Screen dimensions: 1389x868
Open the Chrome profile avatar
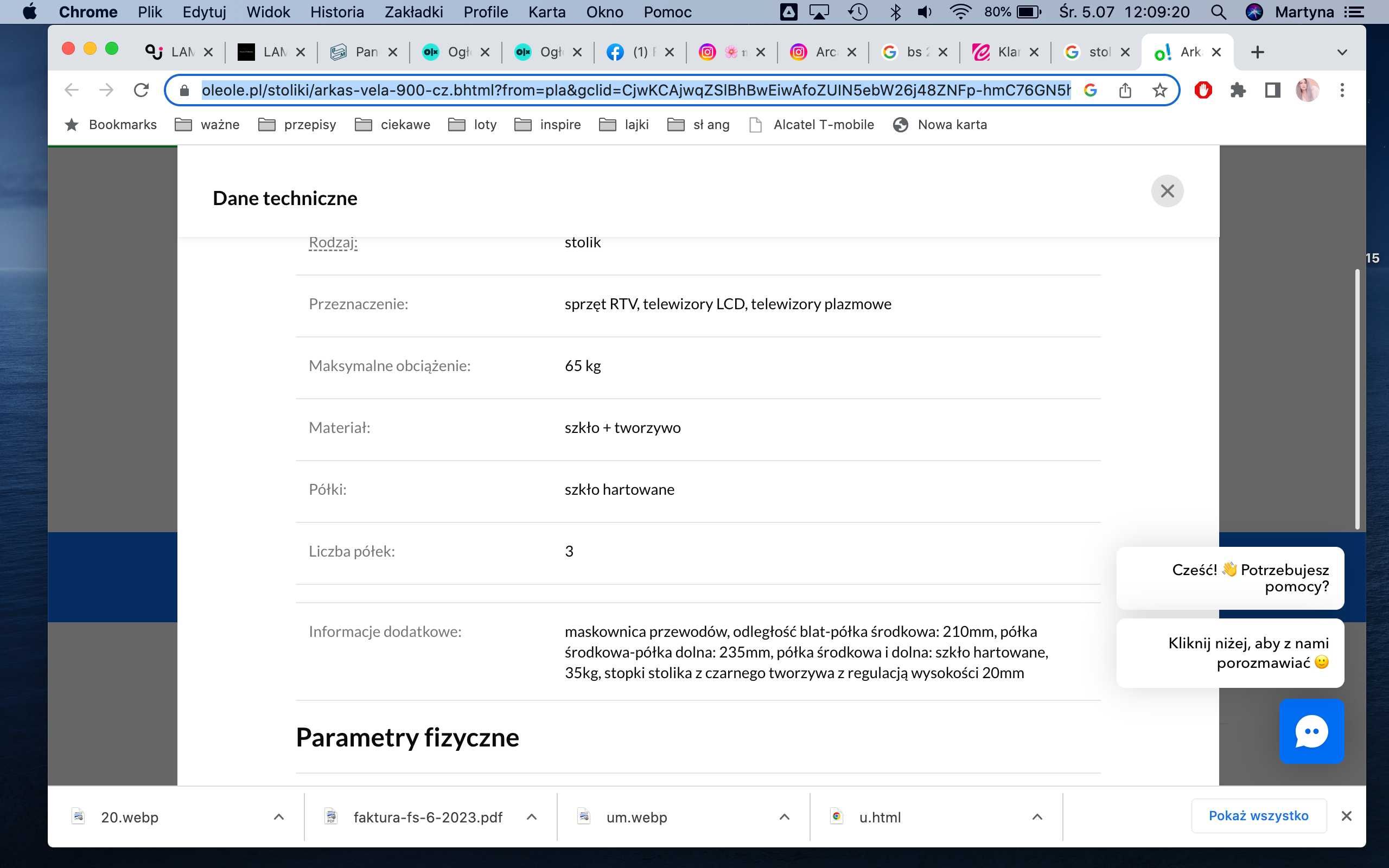tap(1308, 90)
